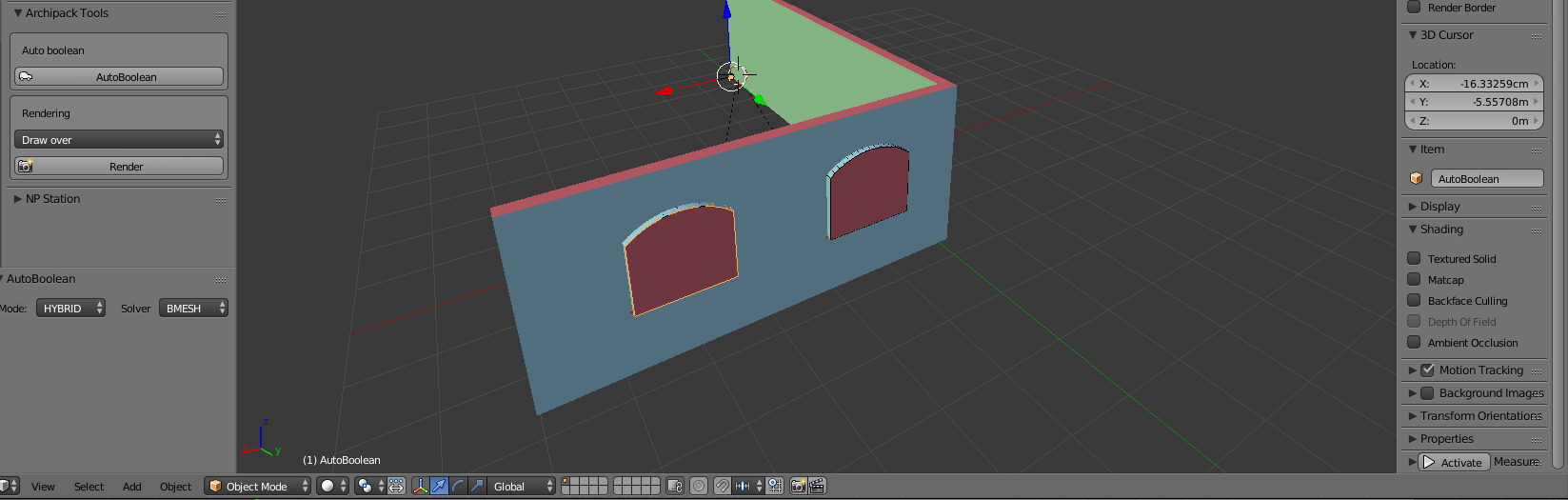Select the rotate manipulator arc icon

tap(458, 486)
